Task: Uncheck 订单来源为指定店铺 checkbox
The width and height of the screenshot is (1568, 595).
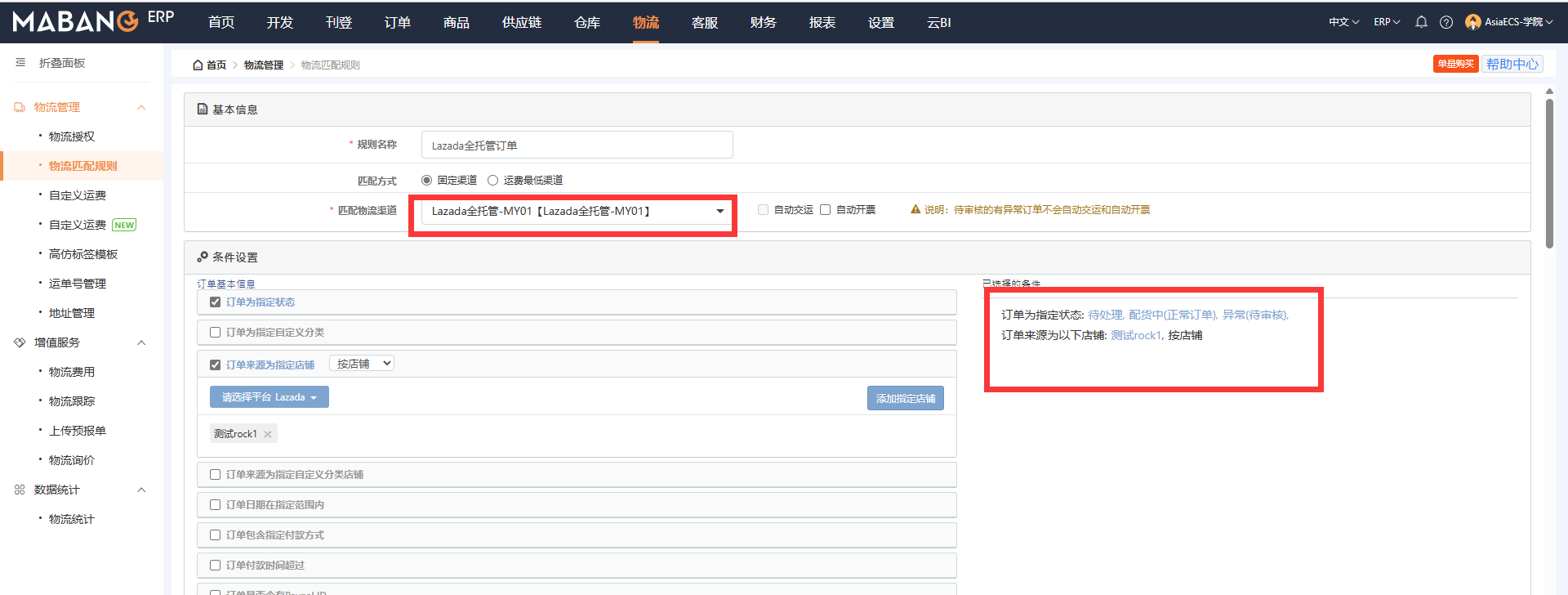Action: [216, 365]
